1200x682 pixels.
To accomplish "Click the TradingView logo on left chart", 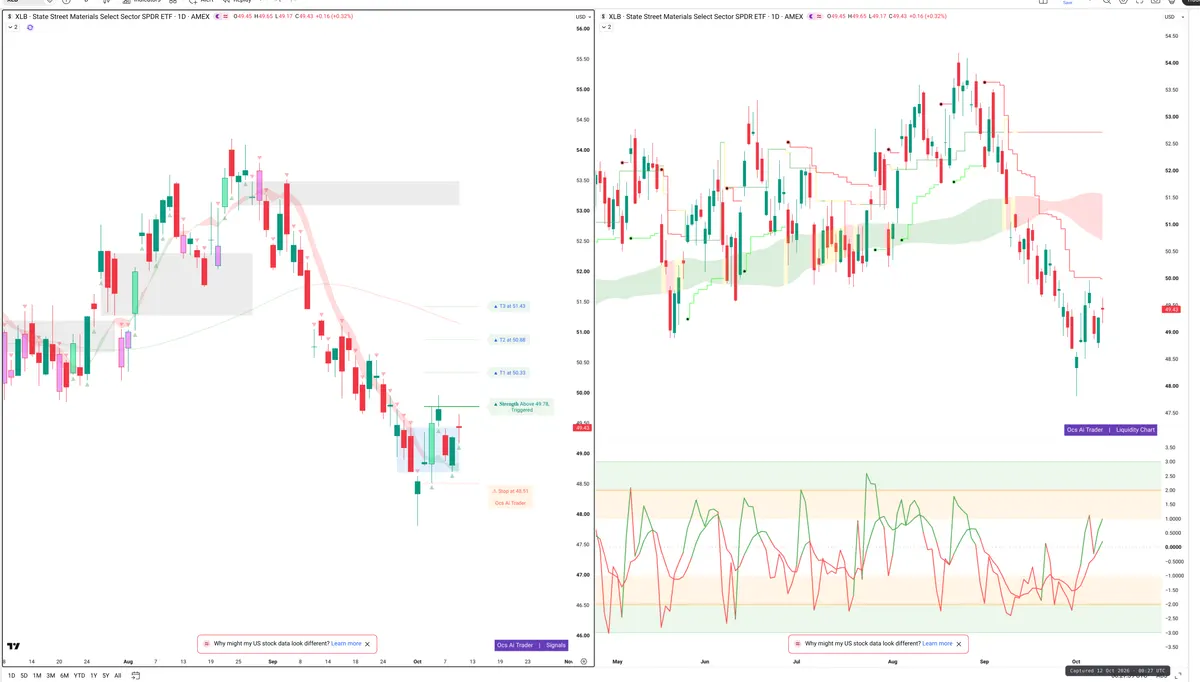I will point(14,646).
